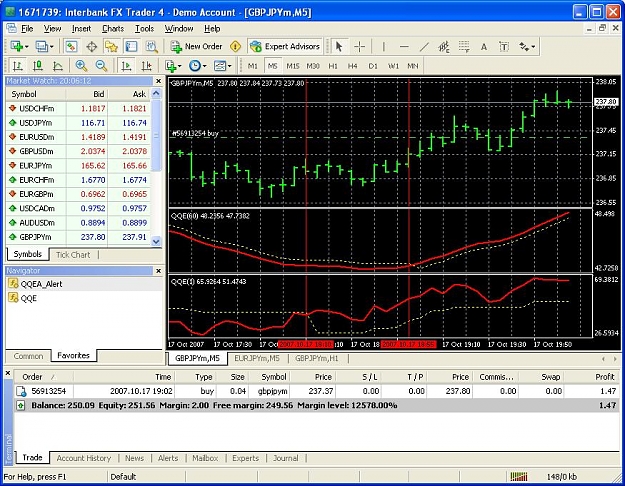Select the Crosshair cursor tool
The image size is (625, 486).
[x=360, y=47]
